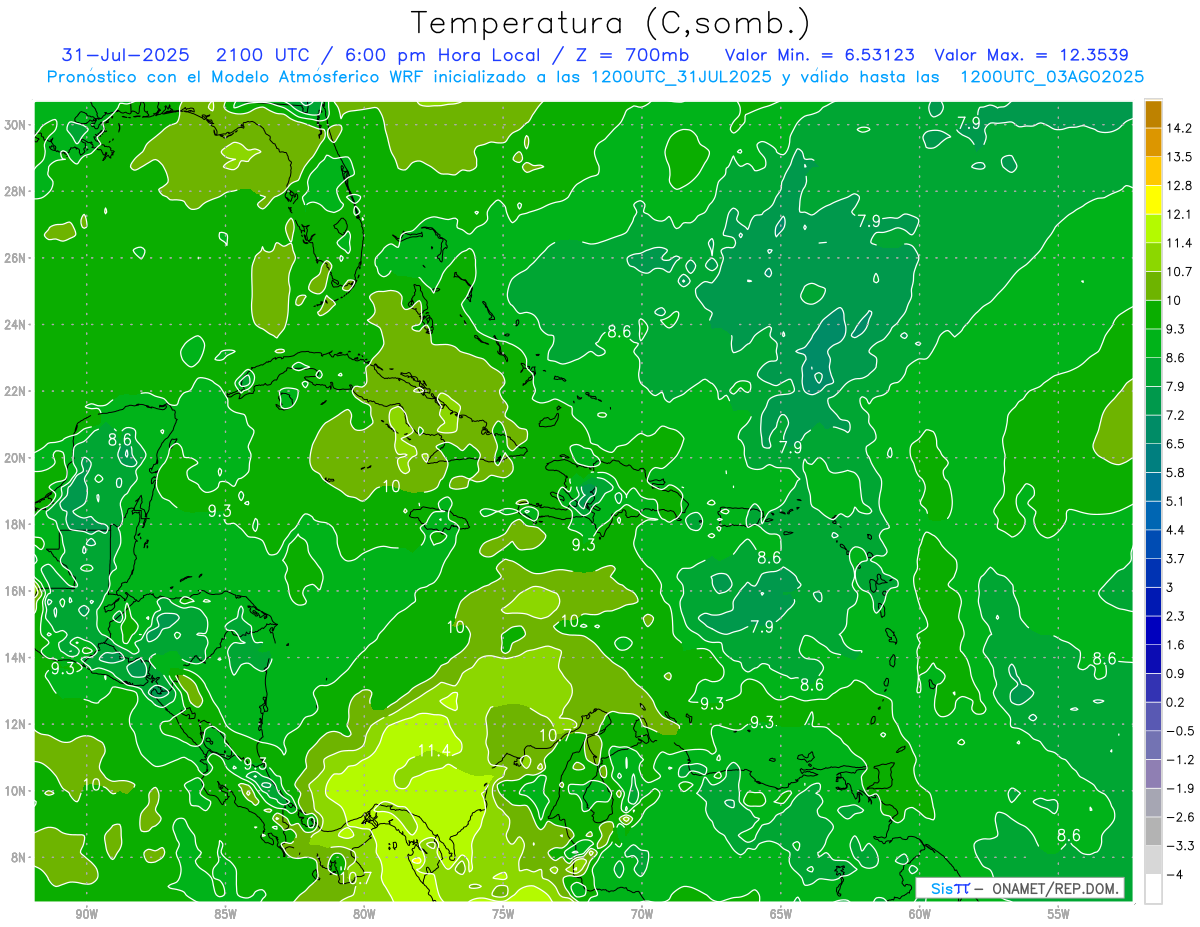This screenshot has width=1200, height=927.
Task: Click the purple colorbar swatch between -1.9 and -1.2
Action: [x=1153, y=774]
